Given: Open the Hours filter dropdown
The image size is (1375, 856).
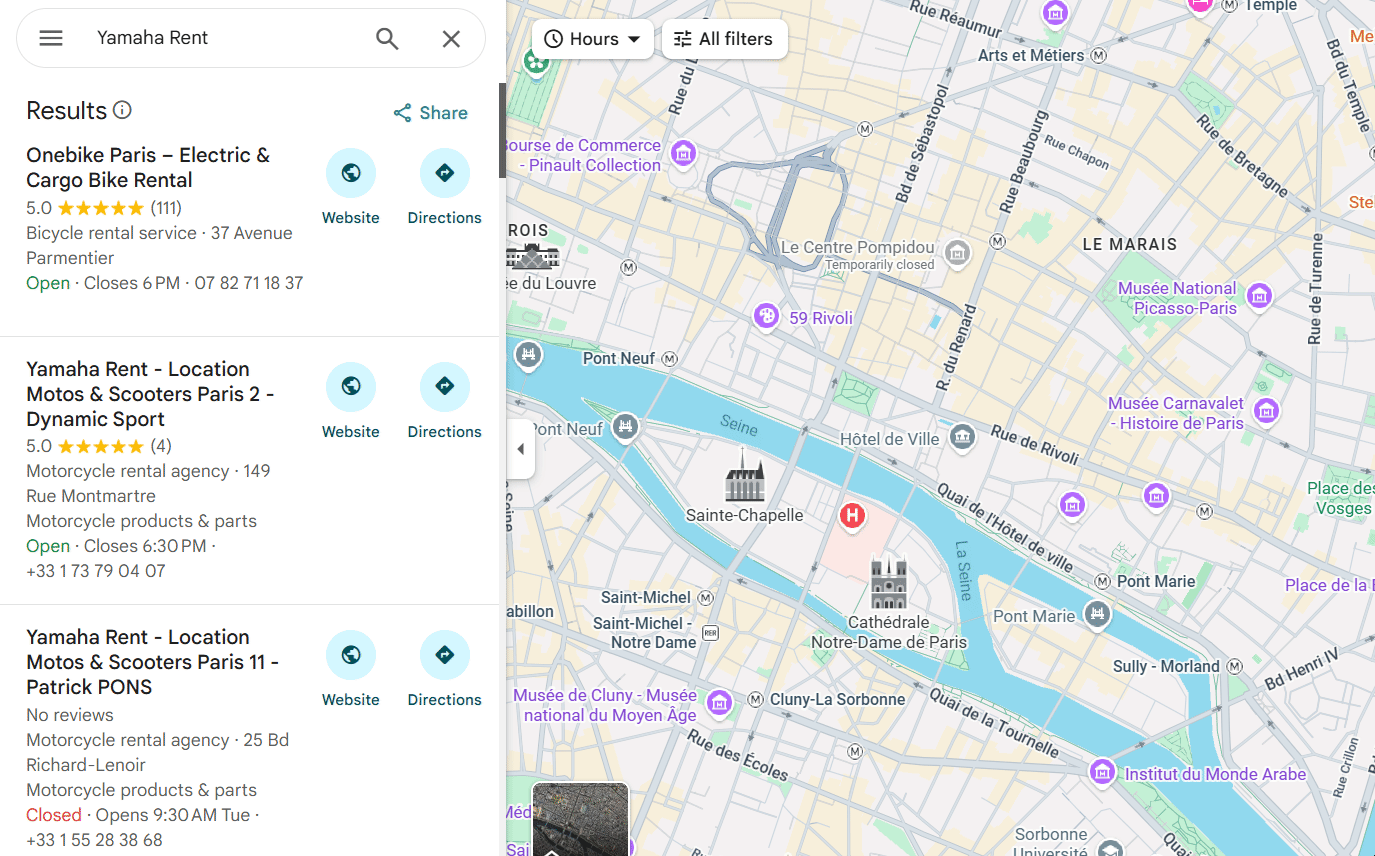Looking at the screenshot, I should click(592, 38).
